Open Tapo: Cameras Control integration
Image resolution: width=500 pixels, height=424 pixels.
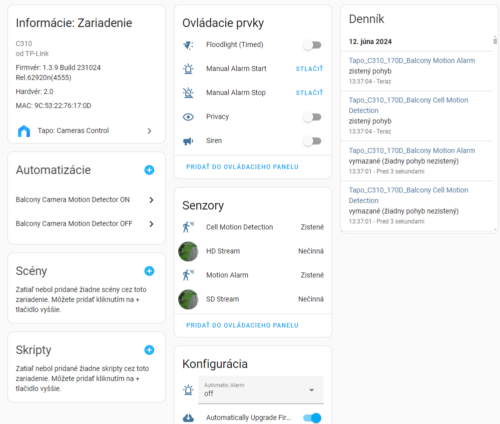click(85, 131)
